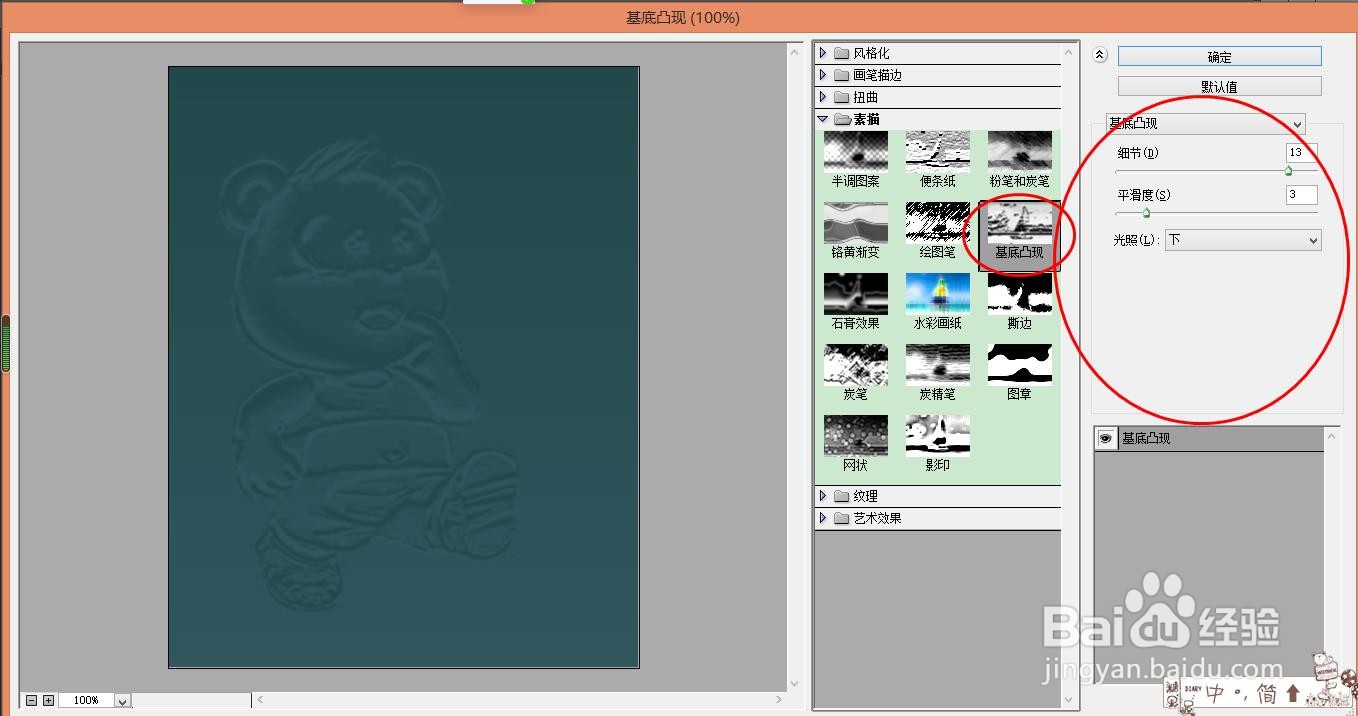Viewport: 1358px width, 716px height.
Task: Toggle eye visibility of 基底凸现 effect layer
Action: 1106,439
